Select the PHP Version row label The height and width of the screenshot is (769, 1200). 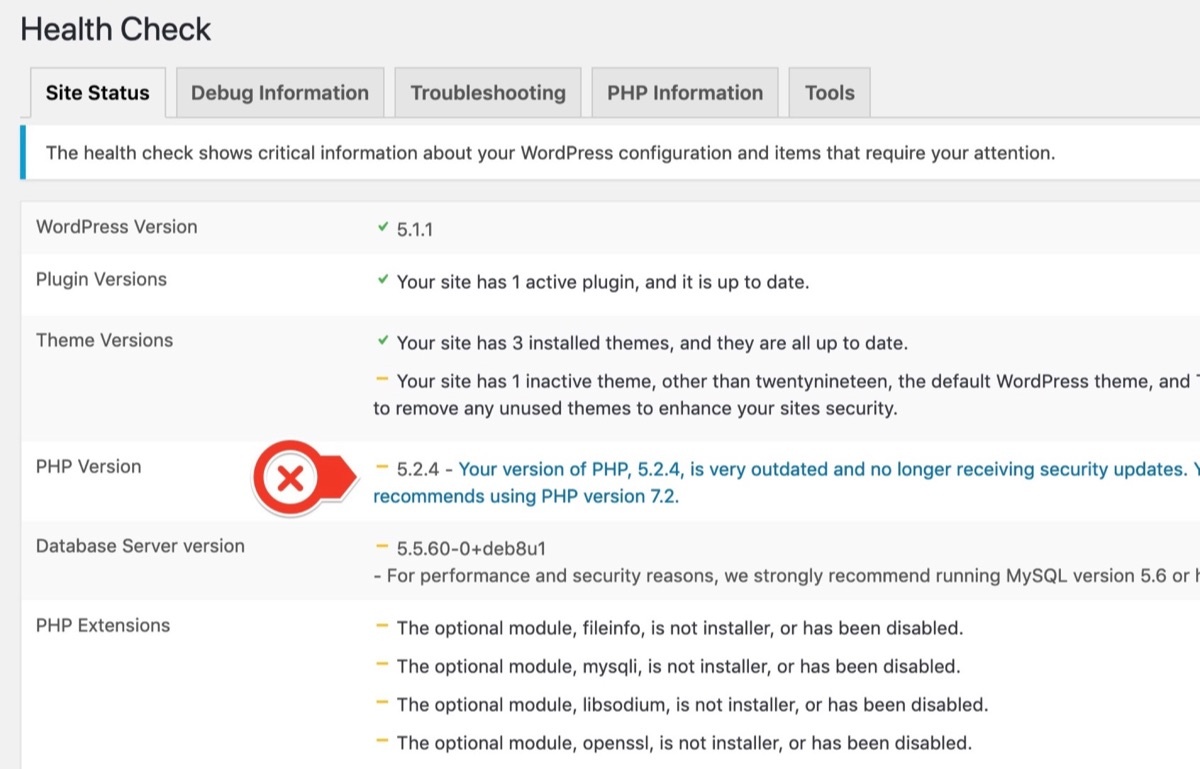click(x=88, y=467)
